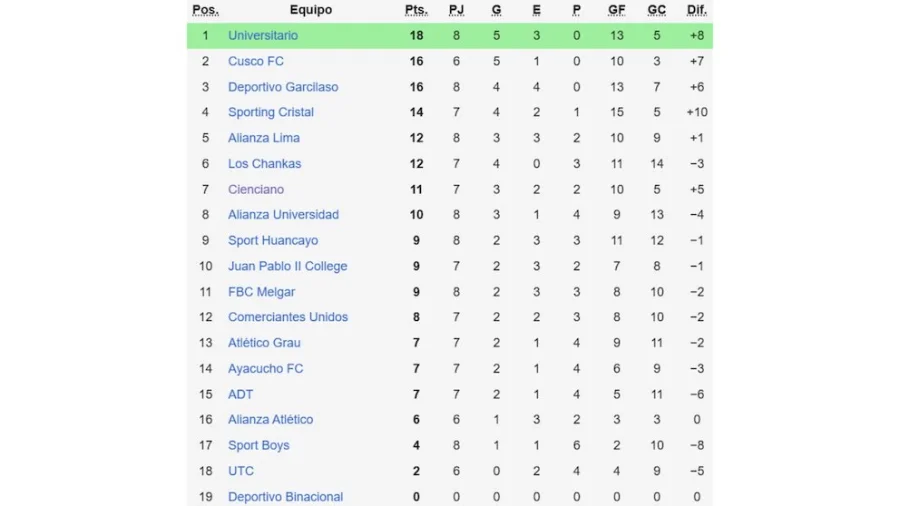Select the Ayacucho FC link
Viewport: 900px width, 506px height.
coord(265,368)
